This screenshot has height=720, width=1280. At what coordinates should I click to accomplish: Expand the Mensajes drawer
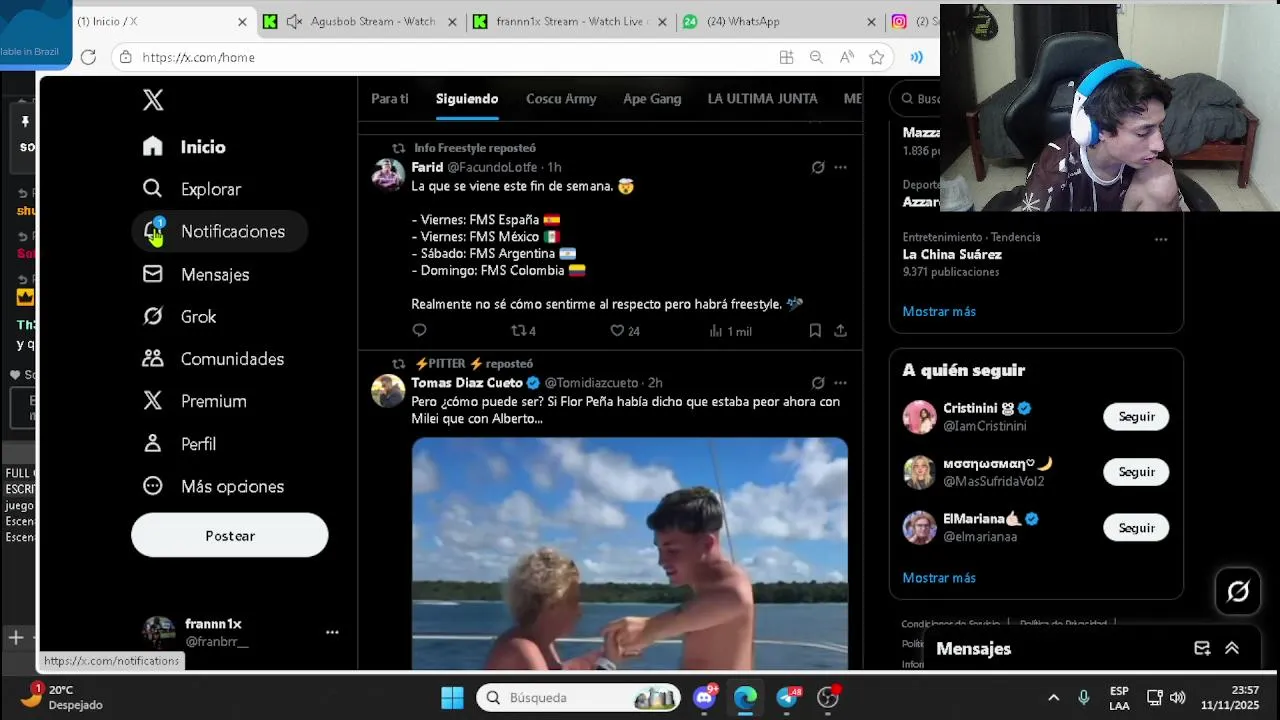[x=1232, y=648]
